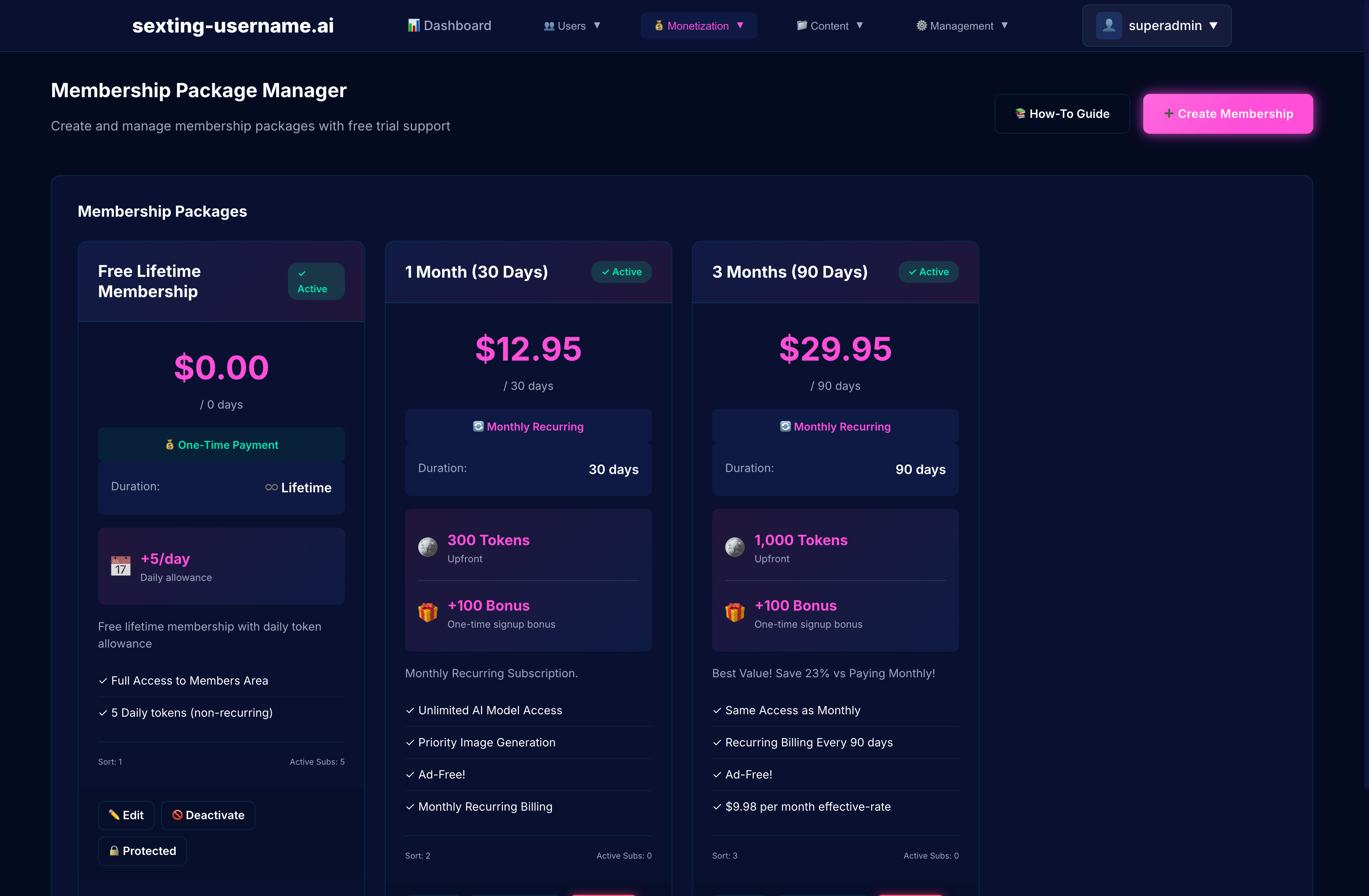Open the Content menu
The image size is (1369, 896).
[x=829, y=25]
